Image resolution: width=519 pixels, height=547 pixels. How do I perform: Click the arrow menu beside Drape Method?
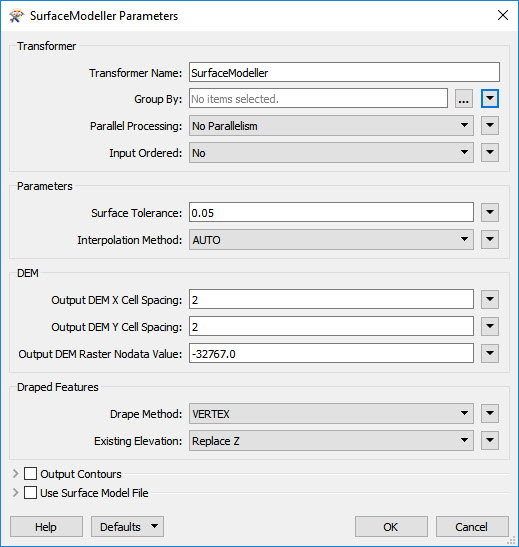(490, 414)
